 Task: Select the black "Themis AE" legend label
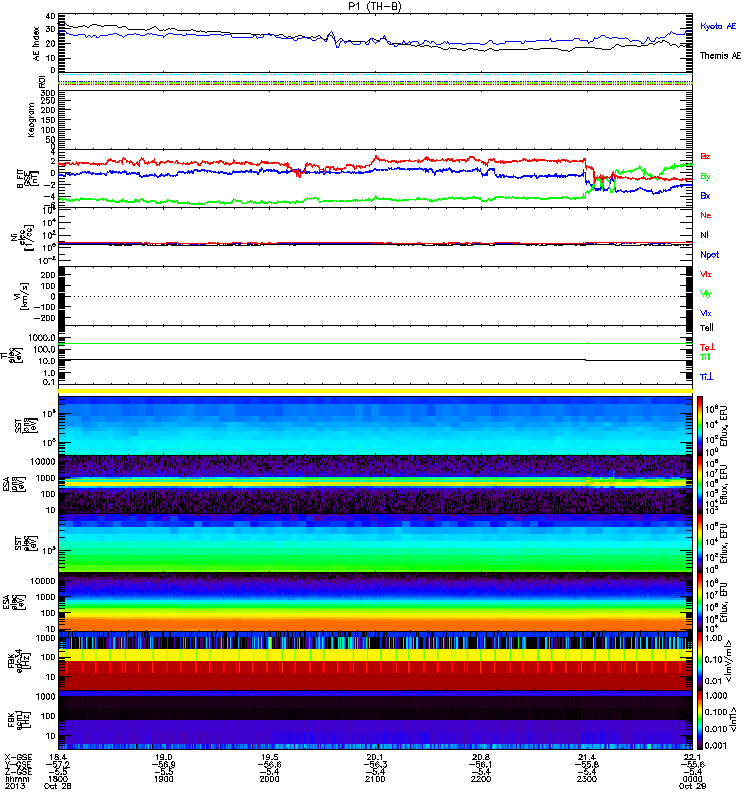pos(720,56)
